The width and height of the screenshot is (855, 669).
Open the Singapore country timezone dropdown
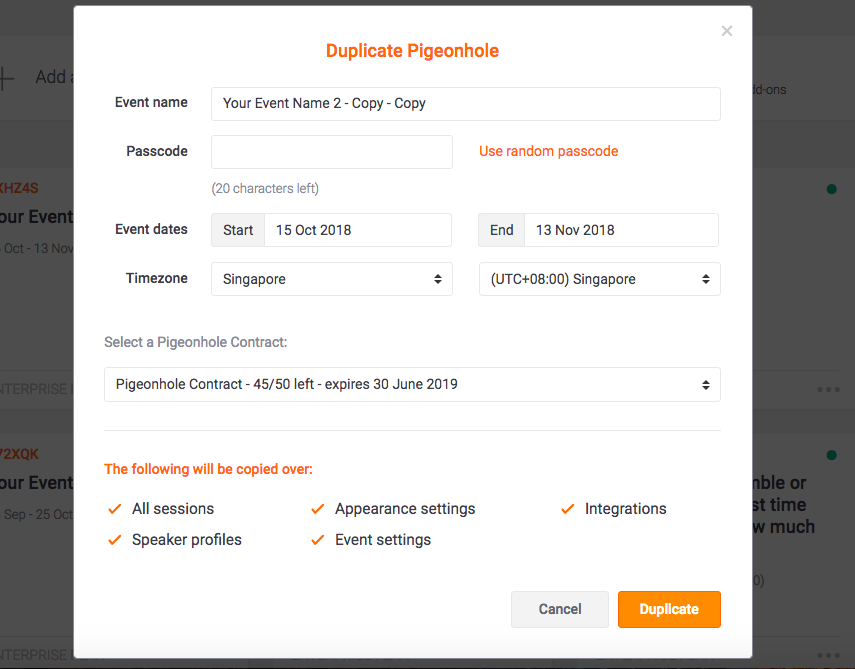(x=332, y=279)
